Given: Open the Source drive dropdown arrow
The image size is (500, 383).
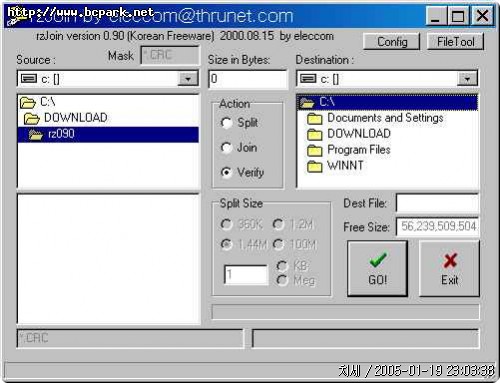Looking at the screenshot, I should (x=188, y=79).
